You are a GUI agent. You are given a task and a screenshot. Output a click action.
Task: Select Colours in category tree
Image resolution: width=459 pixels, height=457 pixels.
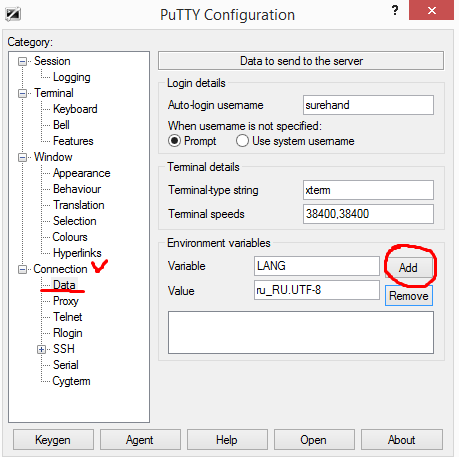pyautogui.click(x=70, y=237)
